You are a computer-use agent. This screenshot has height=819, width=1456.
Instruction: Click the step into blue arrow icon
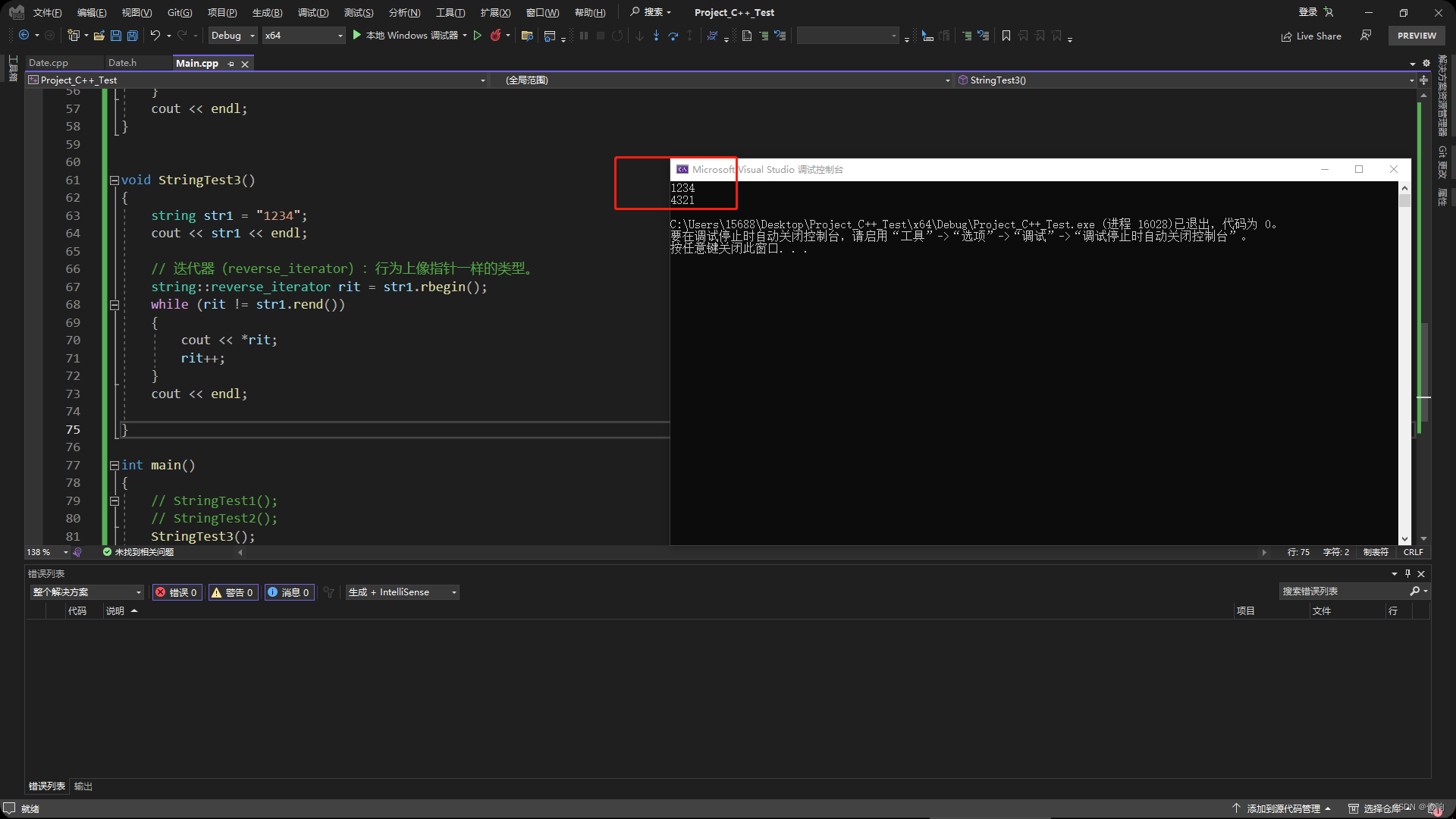point(656,36)
